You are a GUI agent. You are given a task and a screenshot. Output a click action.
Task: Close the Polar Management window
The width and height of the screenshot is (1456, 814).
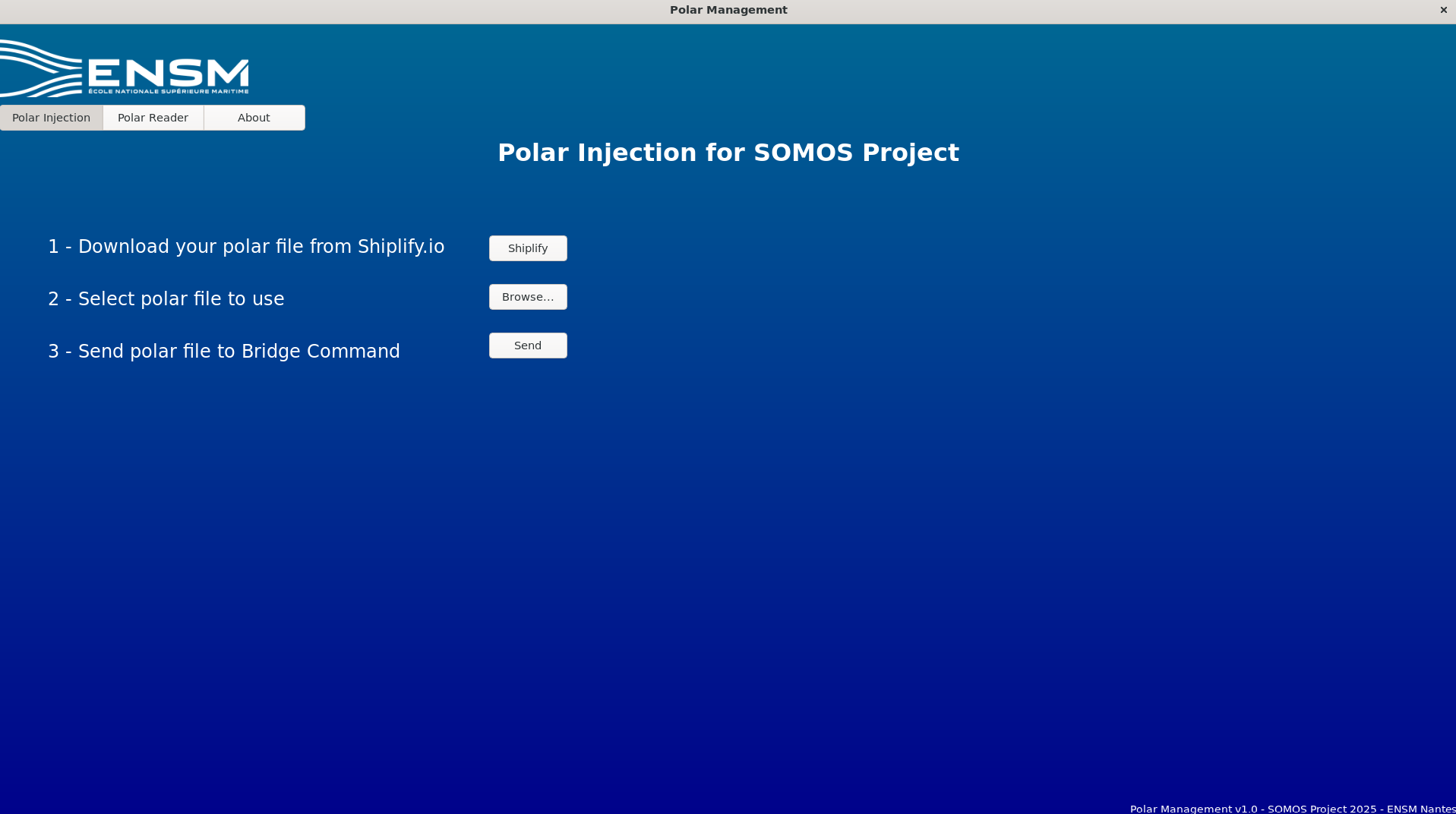1443,10
